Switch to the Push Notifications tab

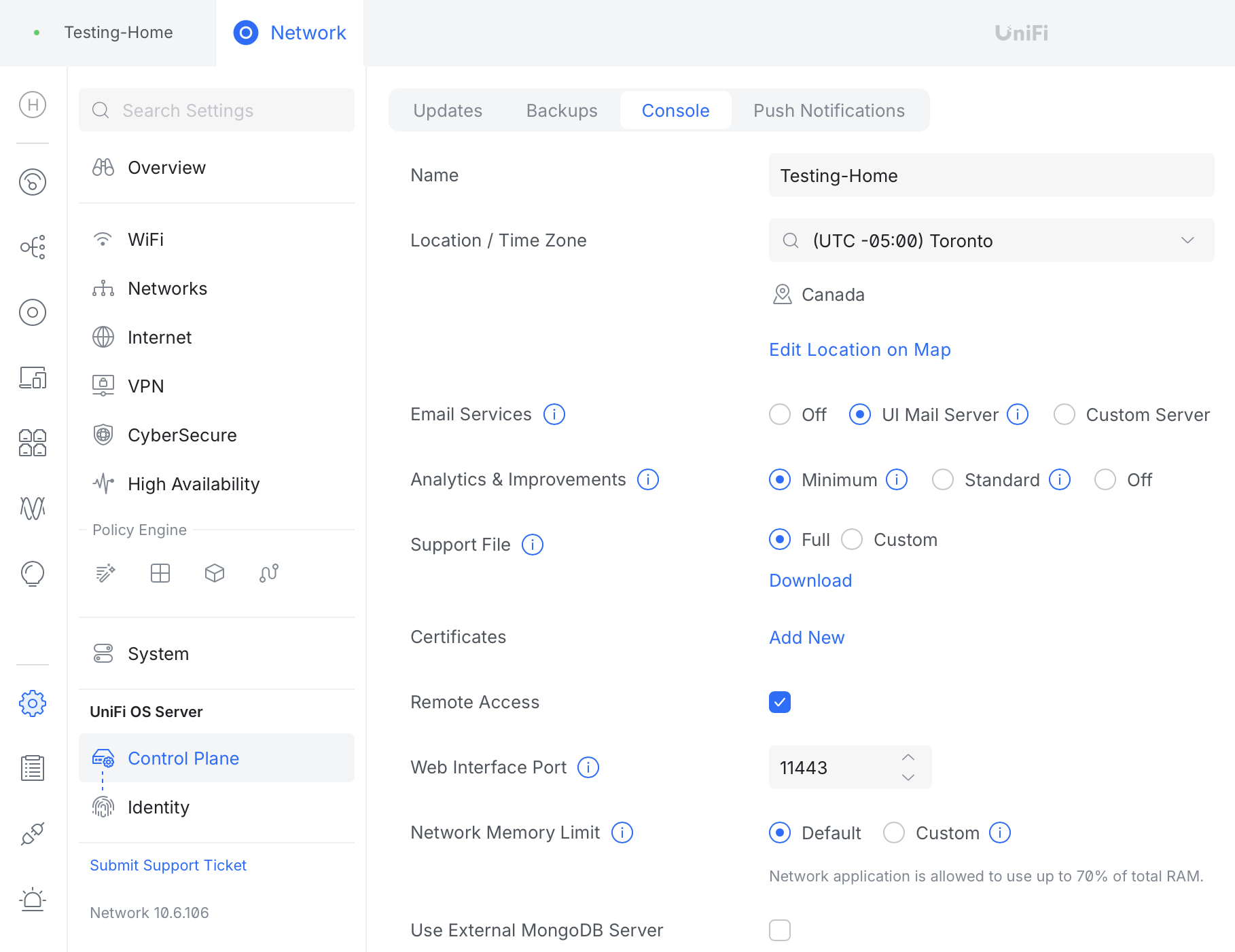pos(829,110)
